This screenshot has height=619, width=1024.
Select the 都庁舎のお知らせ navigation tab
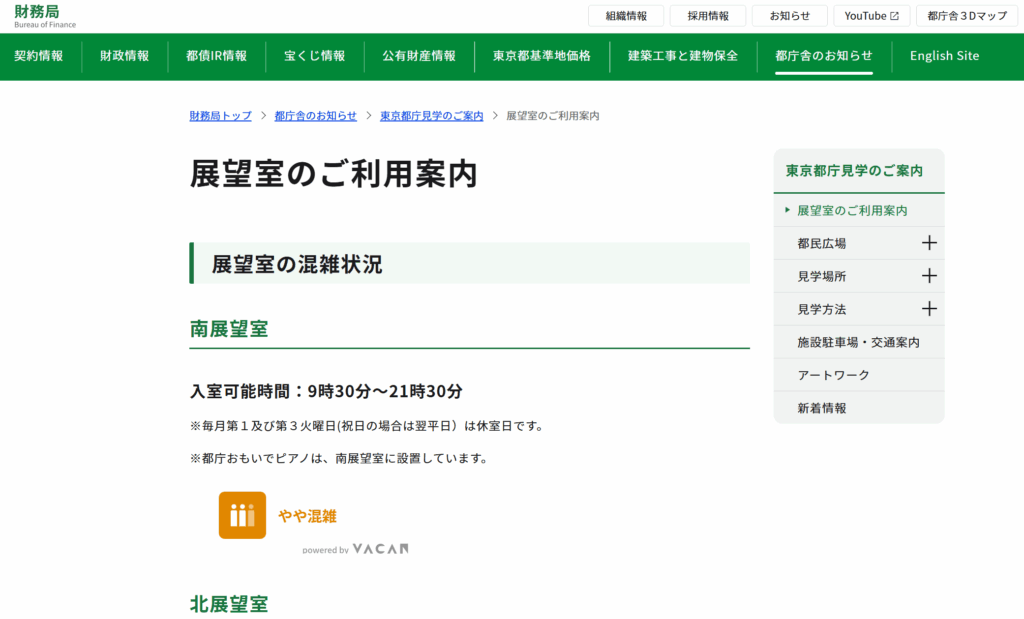point(823,56)
